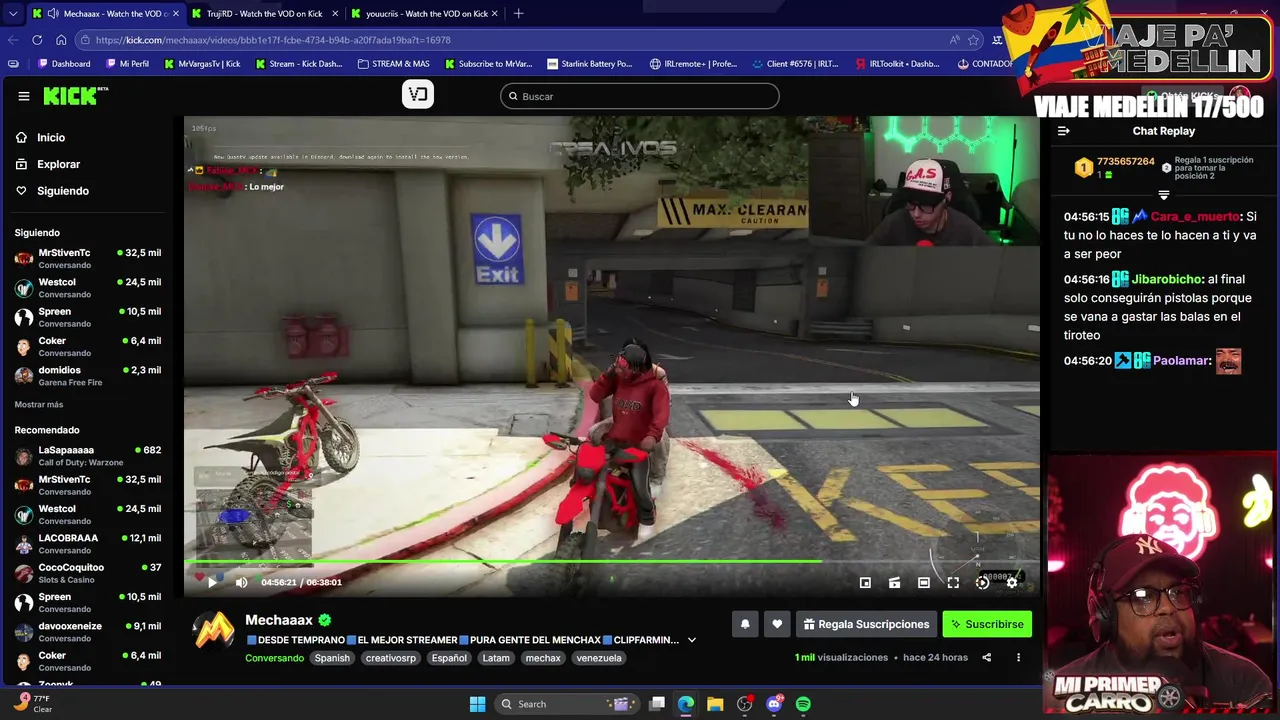Open the weather widget showing 77°F
1280x720 pixels.
(32, 704)
